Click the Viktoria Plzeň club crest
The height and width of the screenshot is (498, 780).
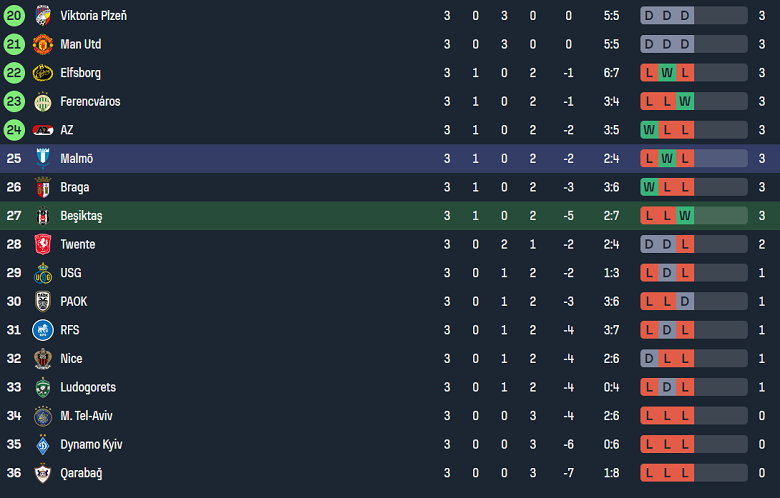[x=42, y=16]
